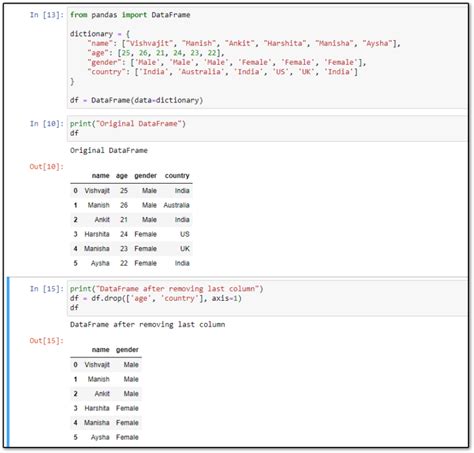Click 'Harshita' cell in the second table
The width and height of the screenshot is (474, 453).
click(x=97, y=408)
